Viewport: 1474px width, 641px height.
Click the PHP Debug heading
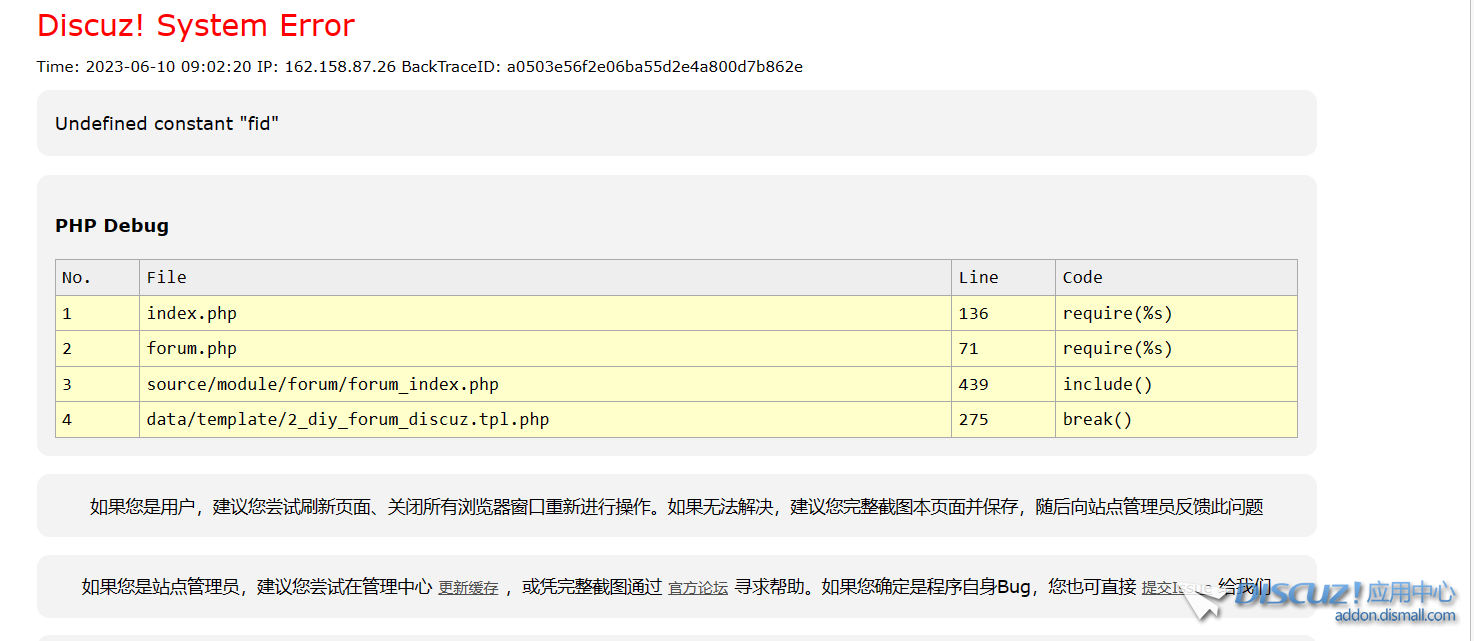pyautogui.click(x=112, y=226)
